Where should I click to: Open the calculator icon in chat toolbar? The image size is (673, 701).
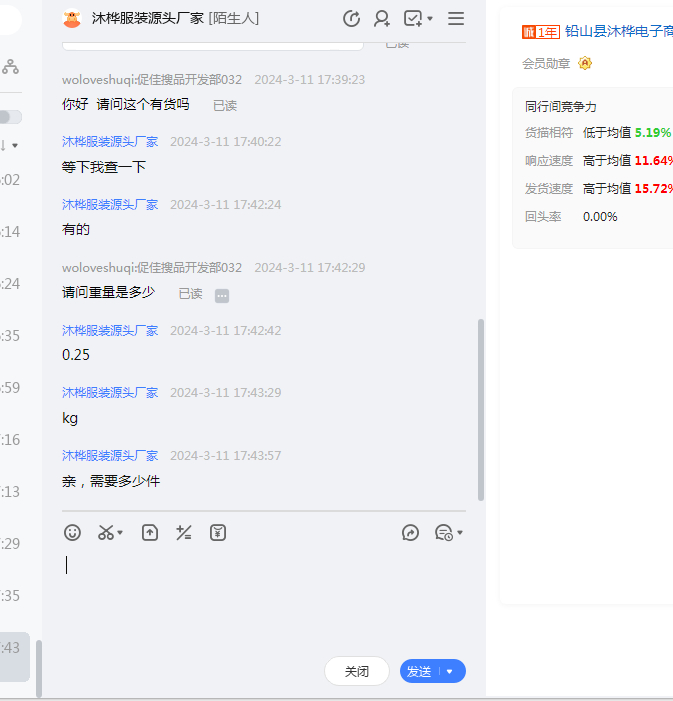(184, 533)
